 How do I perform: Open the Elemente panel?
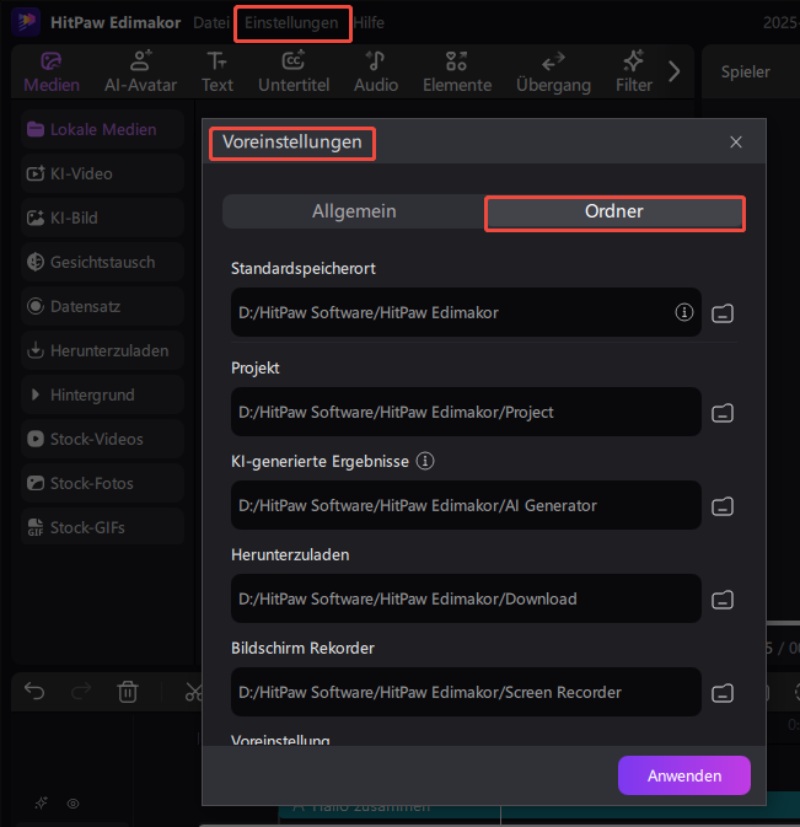pyautogui.click(x=457, y=72)
